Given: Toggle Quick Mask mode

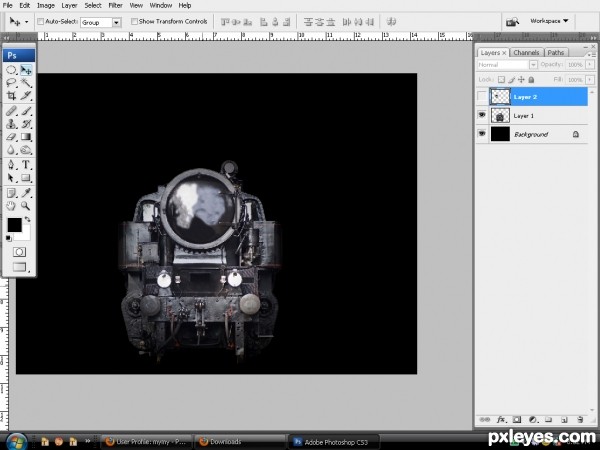Looking at the screenshot, I should click(19, 252).
